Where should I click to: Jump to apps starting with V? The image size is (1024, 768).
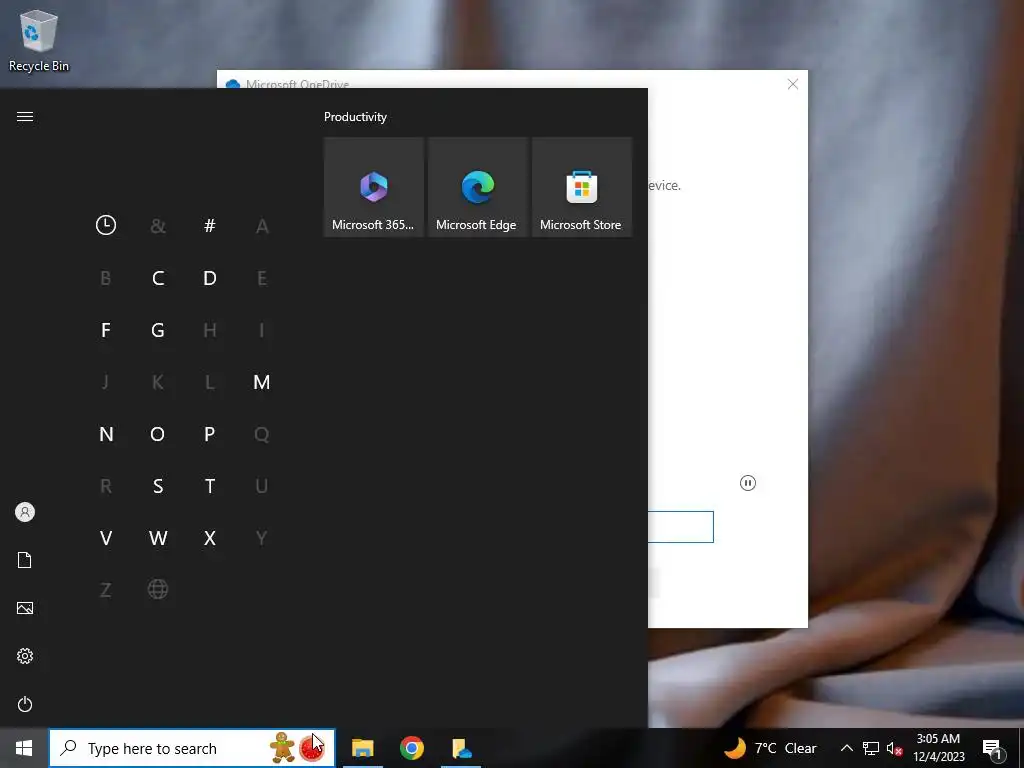tap(106, 537)
